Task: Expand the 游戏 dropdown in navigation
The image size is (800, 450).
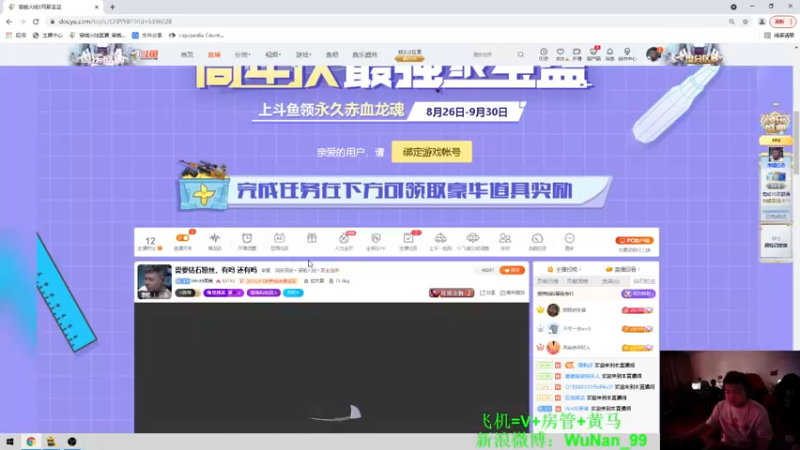Action: tap(303, 55)
